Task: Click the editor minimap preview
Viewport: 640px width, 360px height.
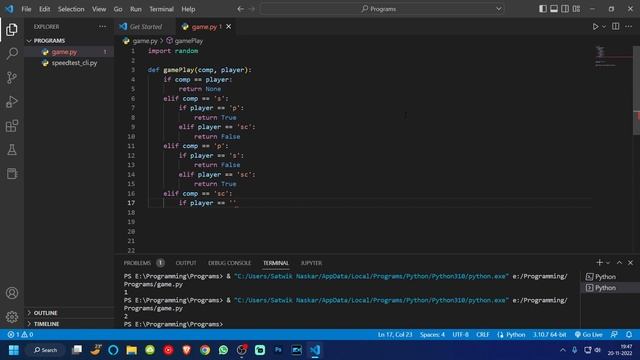Action: point(613,57)
